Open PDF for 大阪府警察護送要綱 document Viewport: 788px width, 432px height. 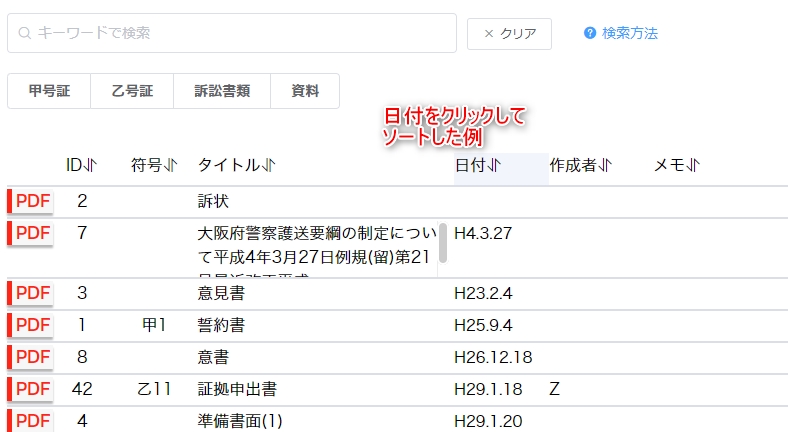point(31,233)
